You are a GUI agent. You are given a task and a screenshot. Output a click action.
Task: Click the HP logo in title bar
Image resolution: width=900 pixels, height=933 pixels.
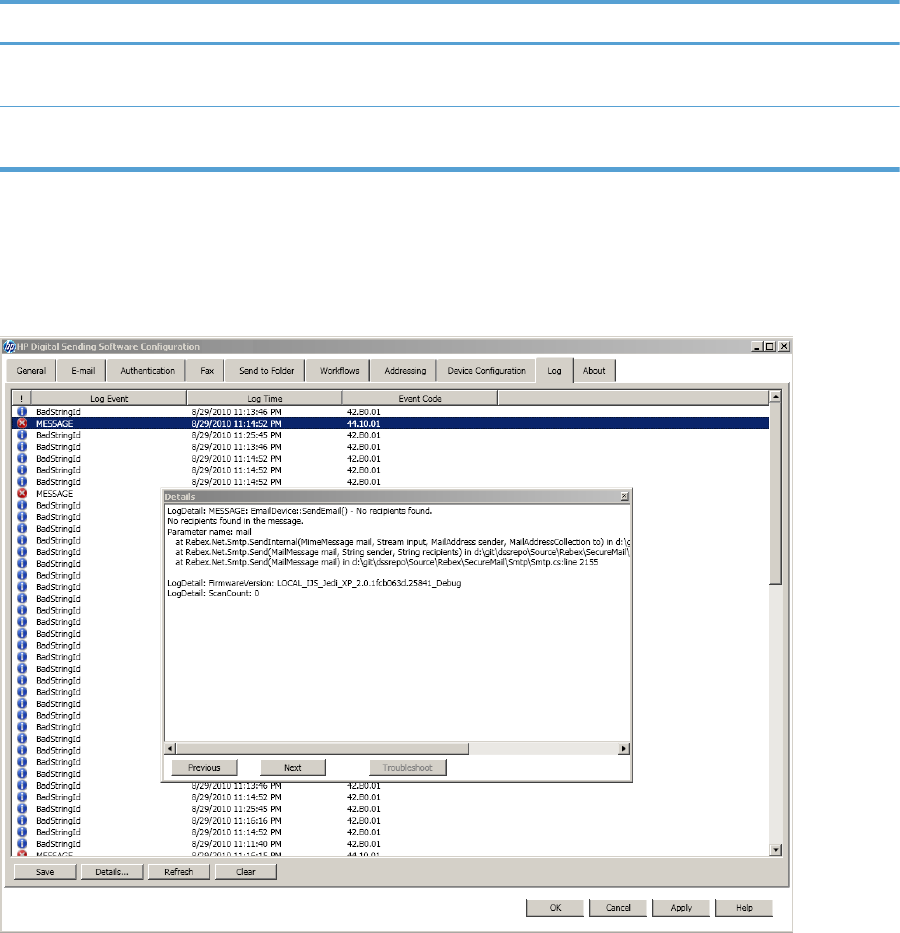(10, 346)
